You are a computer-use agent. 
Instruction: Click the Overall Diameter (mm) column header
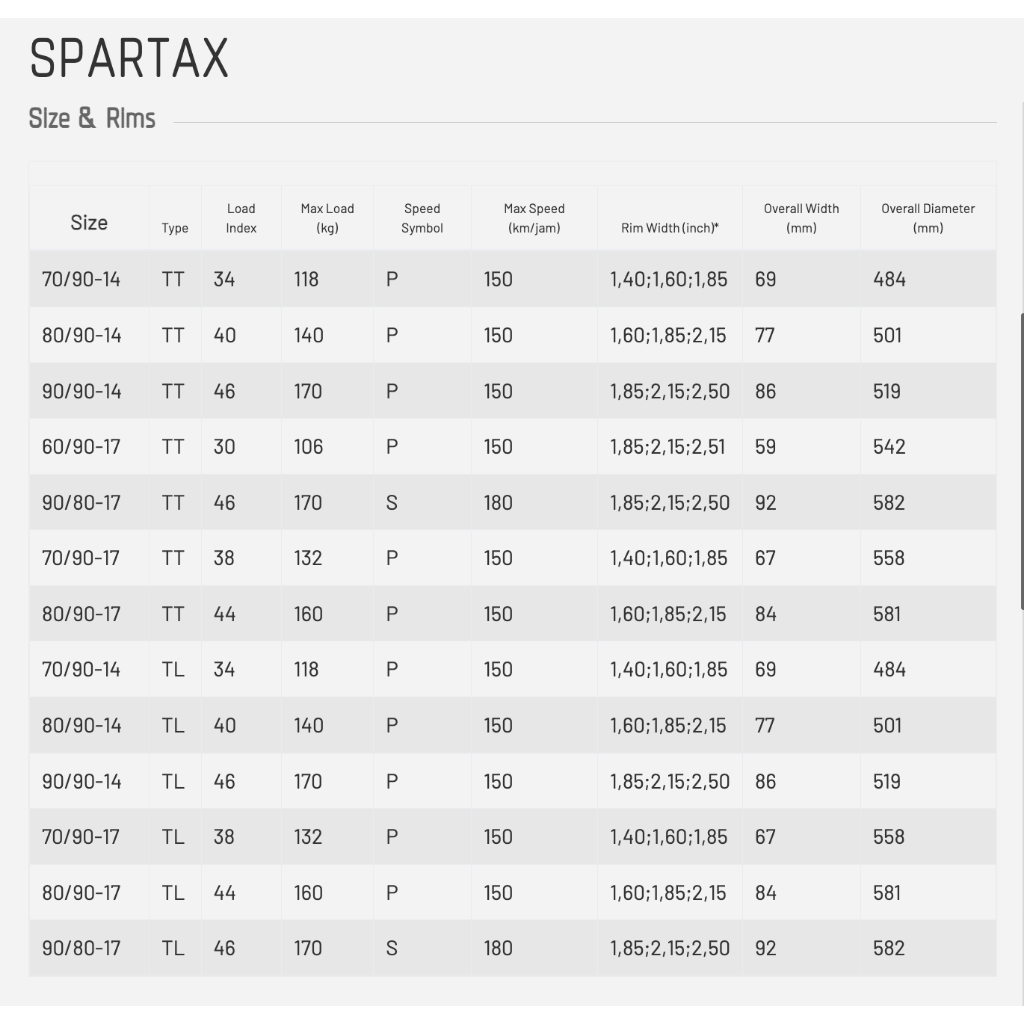(x=928, y=218)
